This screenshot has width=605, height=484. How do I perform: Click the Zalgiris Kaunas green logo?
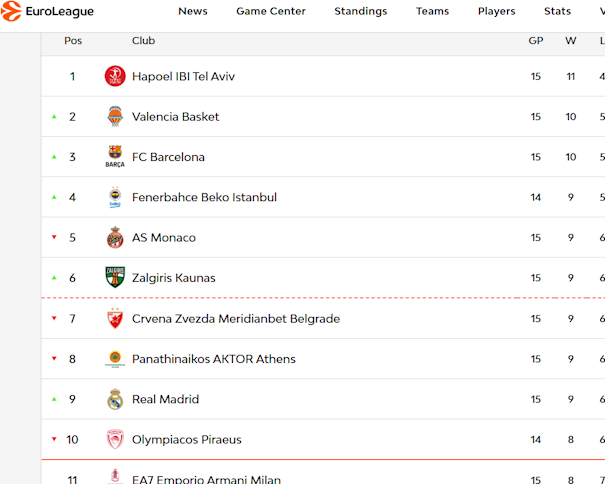coord(115,278)
